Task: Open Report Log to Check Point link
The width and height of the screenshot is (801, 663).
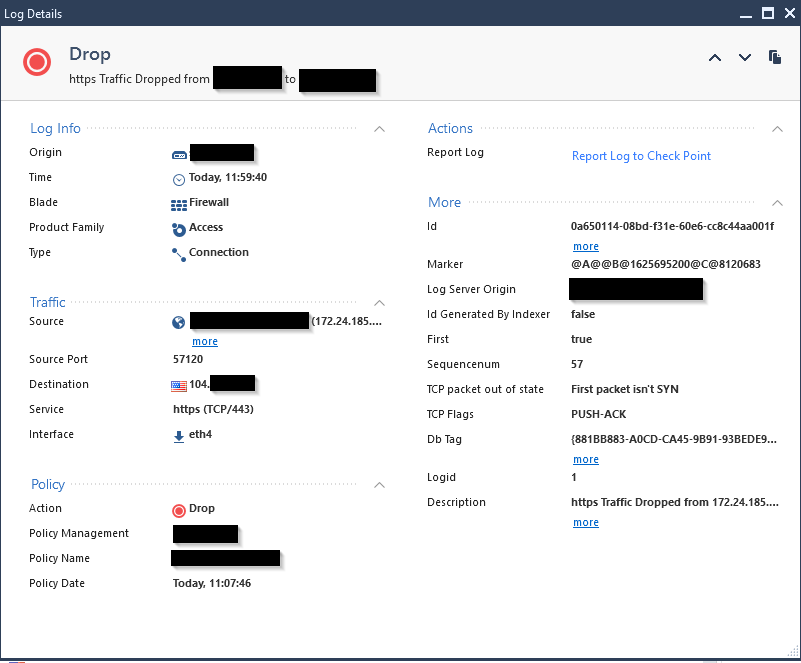Action: [x=641, y=156]
